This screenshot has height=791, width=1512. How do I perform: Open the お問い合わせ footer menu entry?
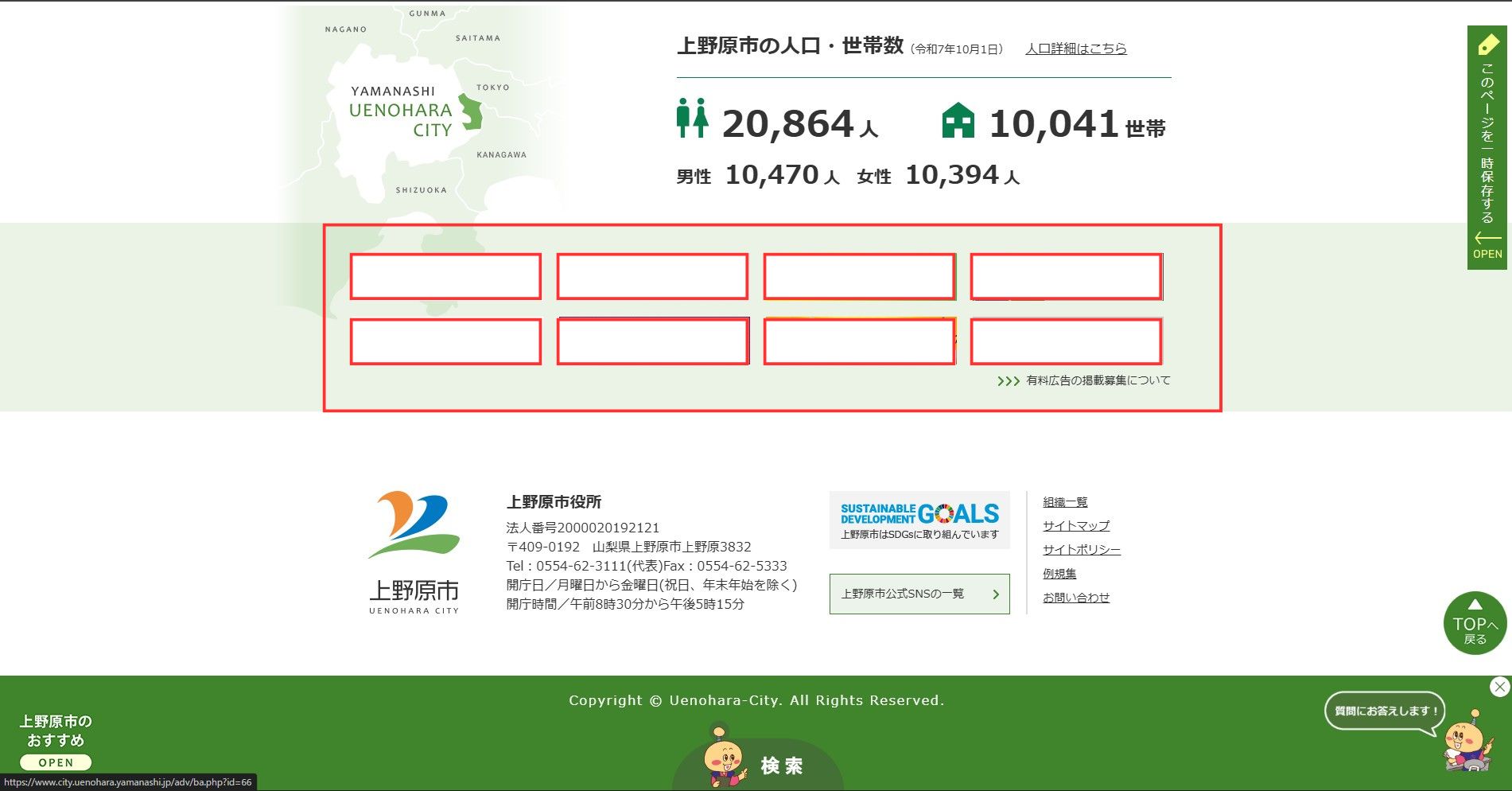pyautogui.click(x=1076, y=596)
